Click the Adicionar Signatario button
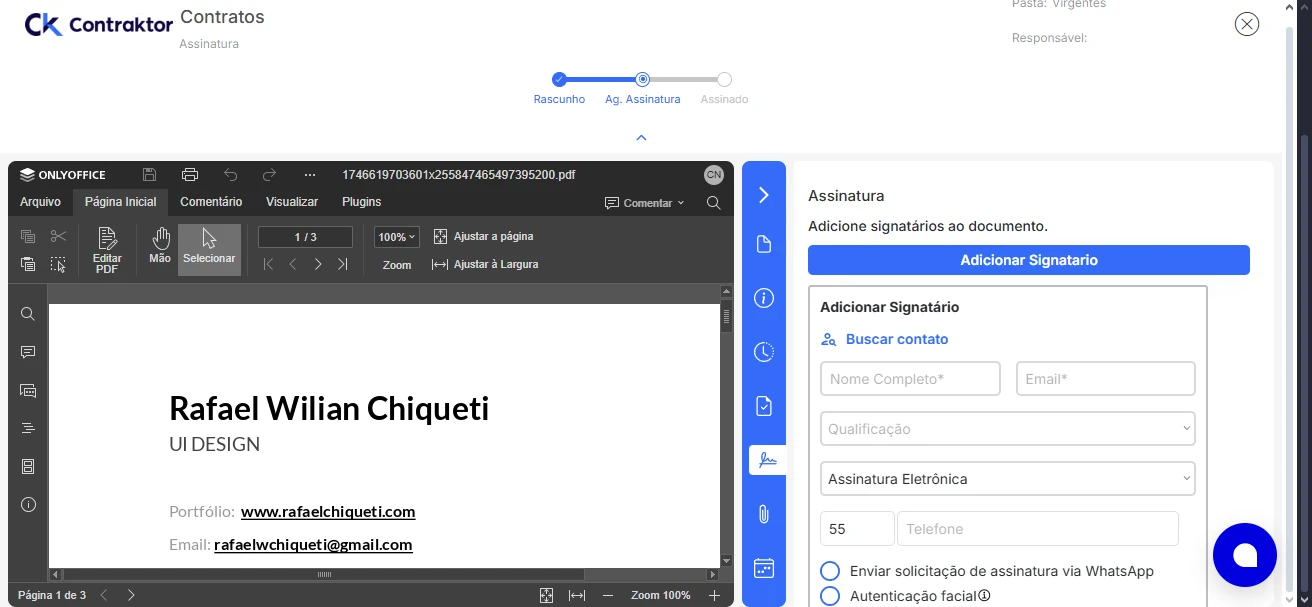1312x607 pixels. coord(1028,260)
